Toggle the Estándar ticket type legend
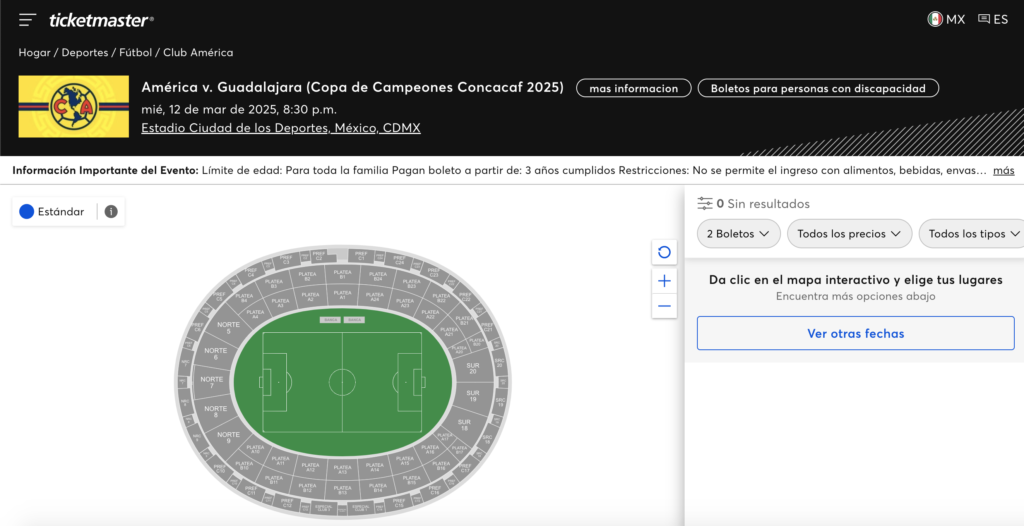The width and height of the screenshot is (1024, 526). (52, 212)
